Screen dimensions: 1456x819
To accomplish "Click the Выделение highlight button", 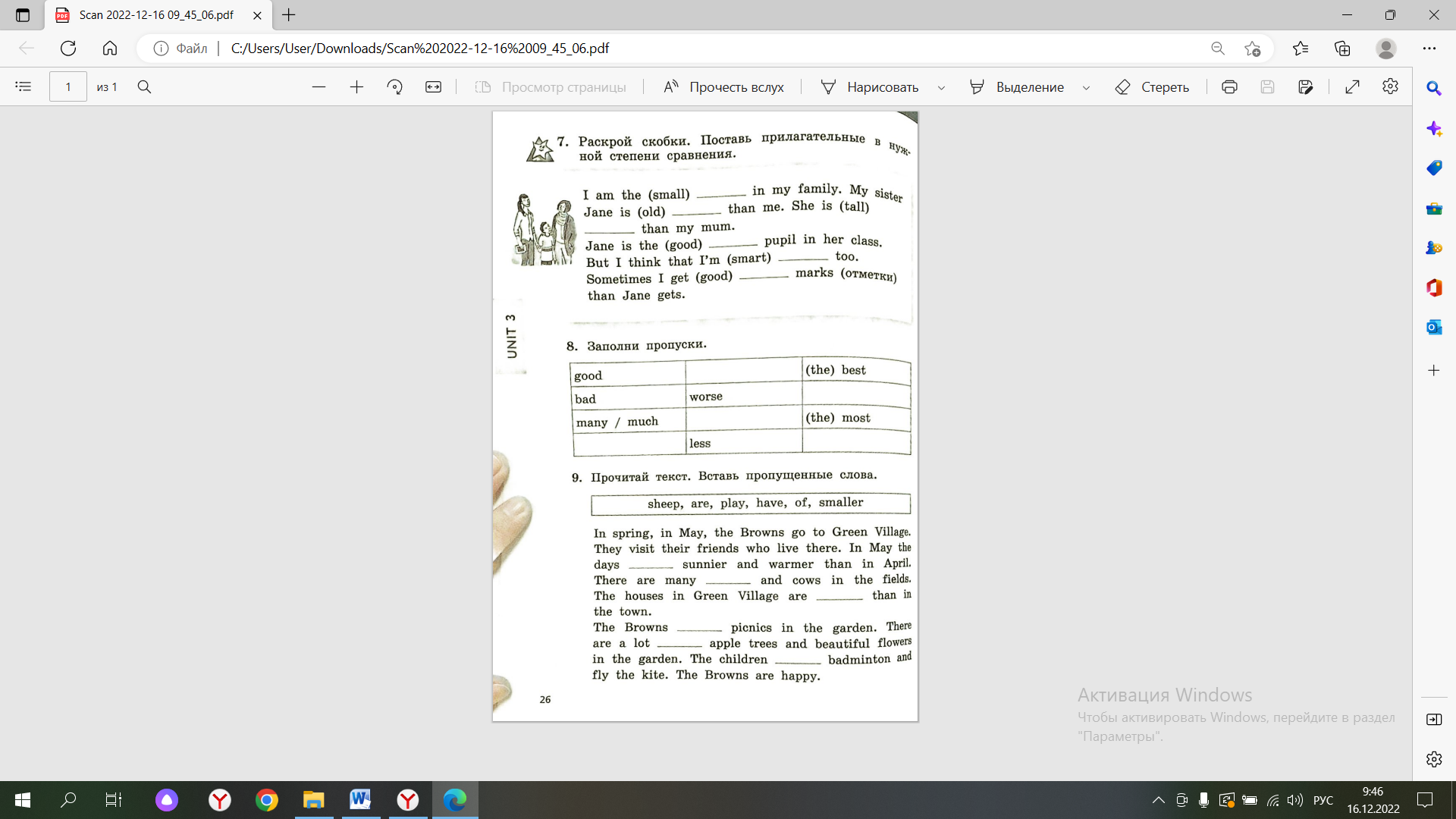I will 1017,86.
